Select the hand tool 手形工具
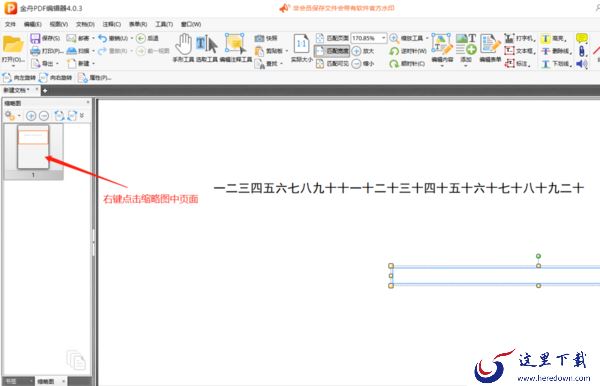 [x=183, y=48]
